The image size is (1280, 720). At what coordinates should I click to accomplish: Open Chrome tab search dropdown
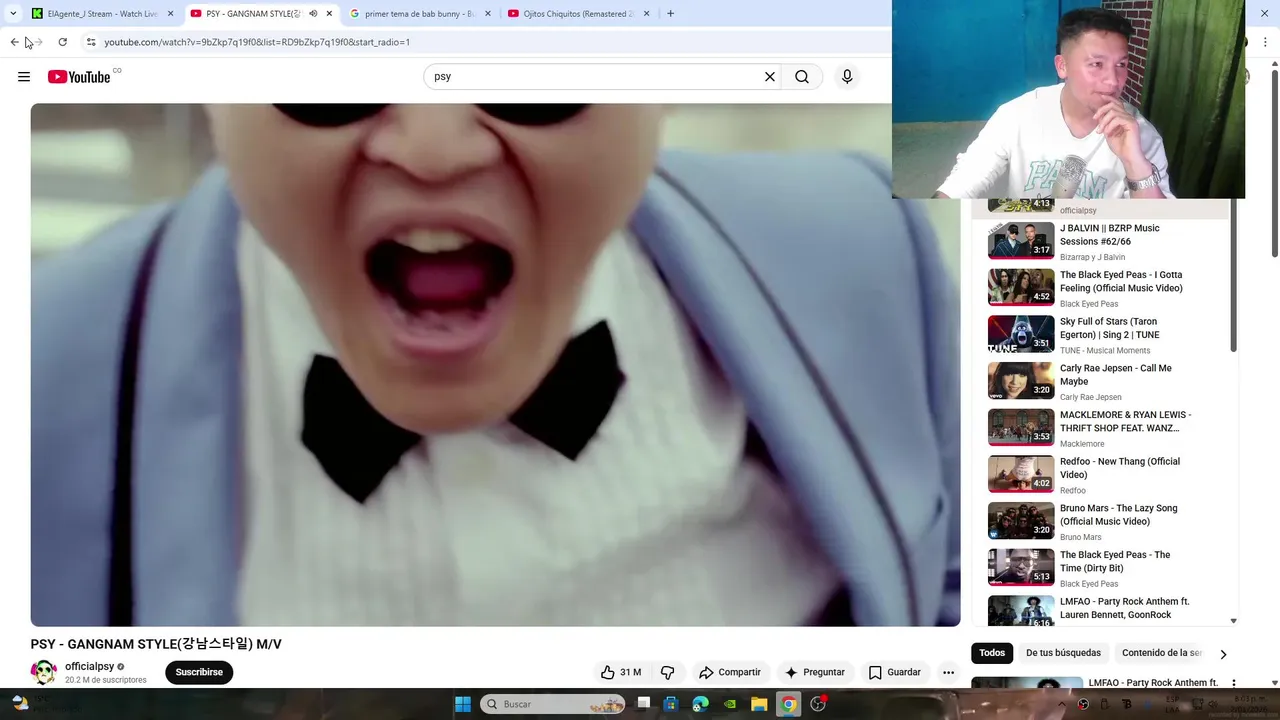pyautogui.click(x=13, y=14)
